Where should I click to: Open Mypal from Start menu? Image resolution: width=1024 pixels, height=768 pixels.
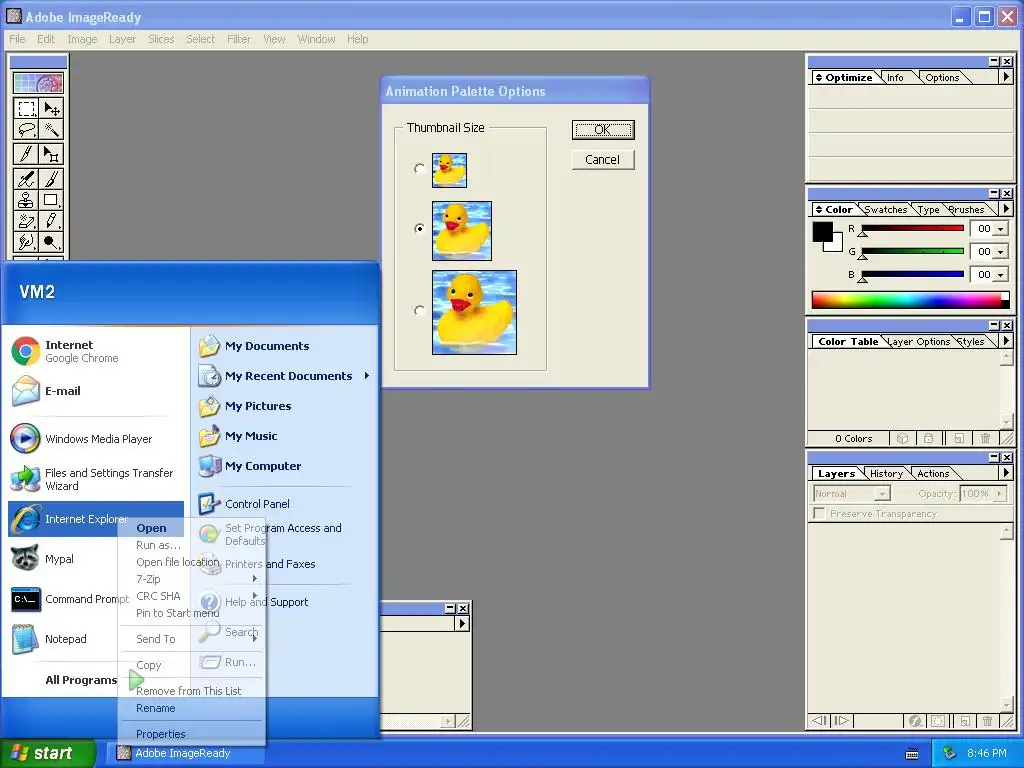95,559
